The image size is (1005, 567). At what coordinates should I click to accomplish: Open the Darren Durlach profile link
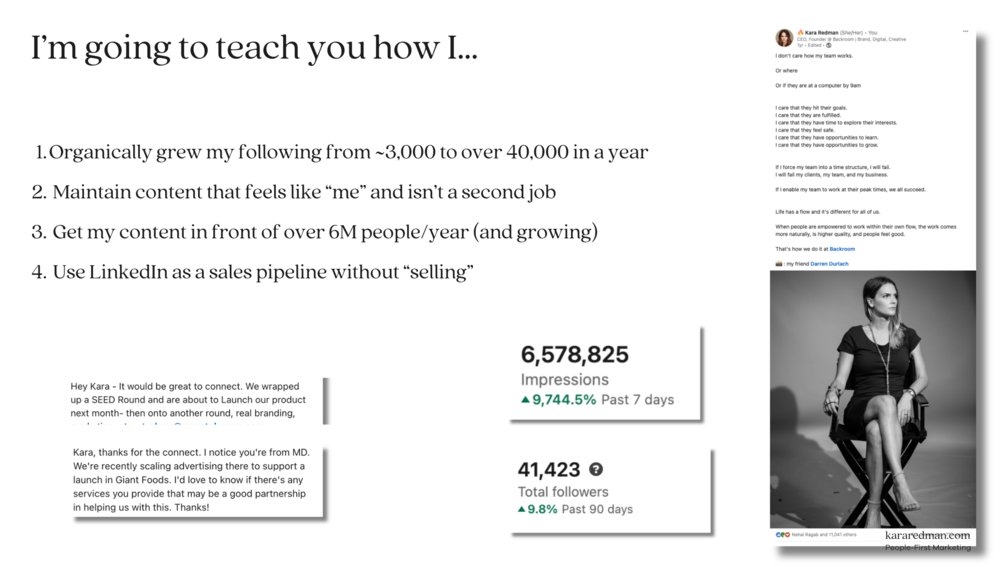(829, 263)
